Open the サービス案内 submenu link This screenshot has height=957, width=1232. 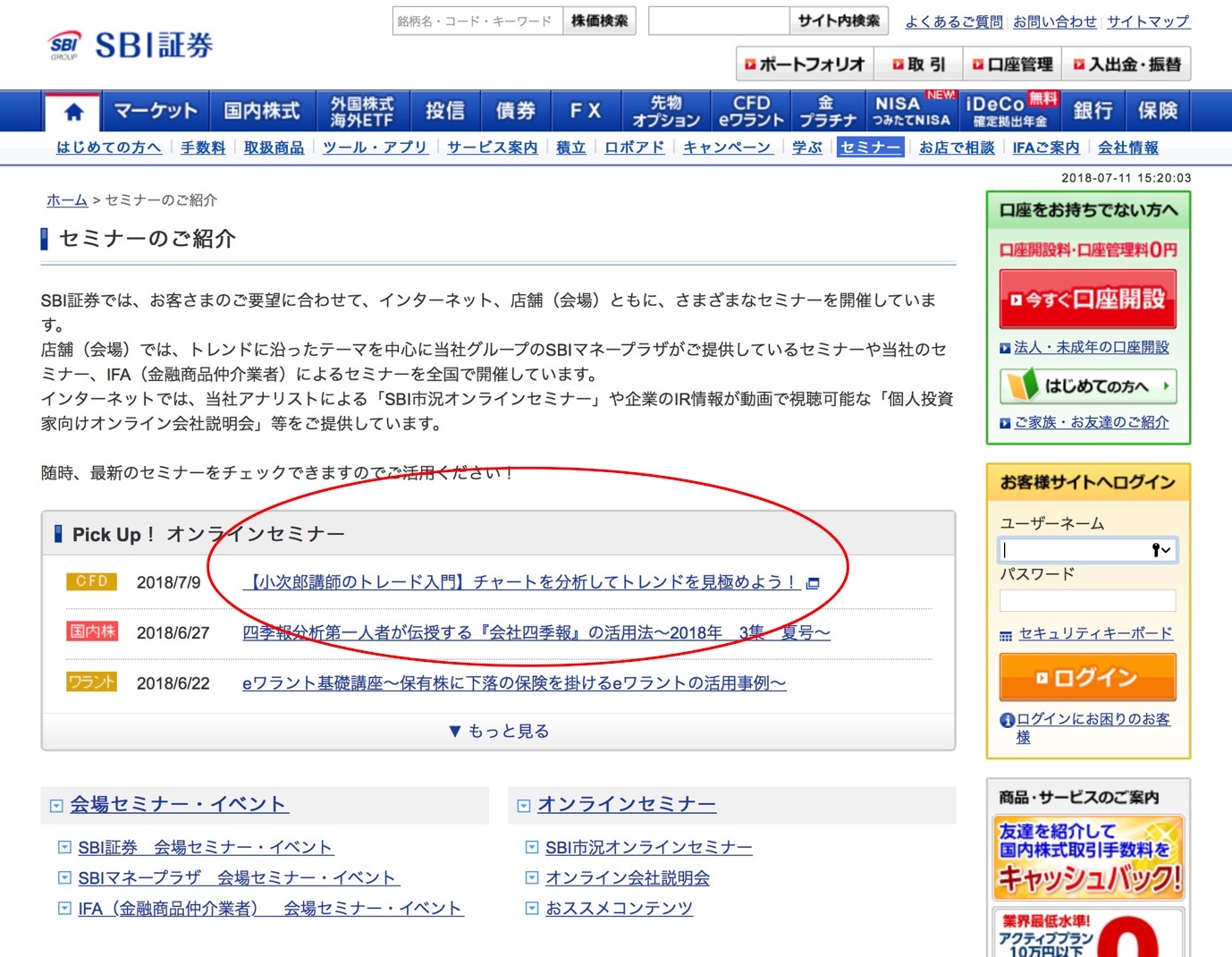492,148
